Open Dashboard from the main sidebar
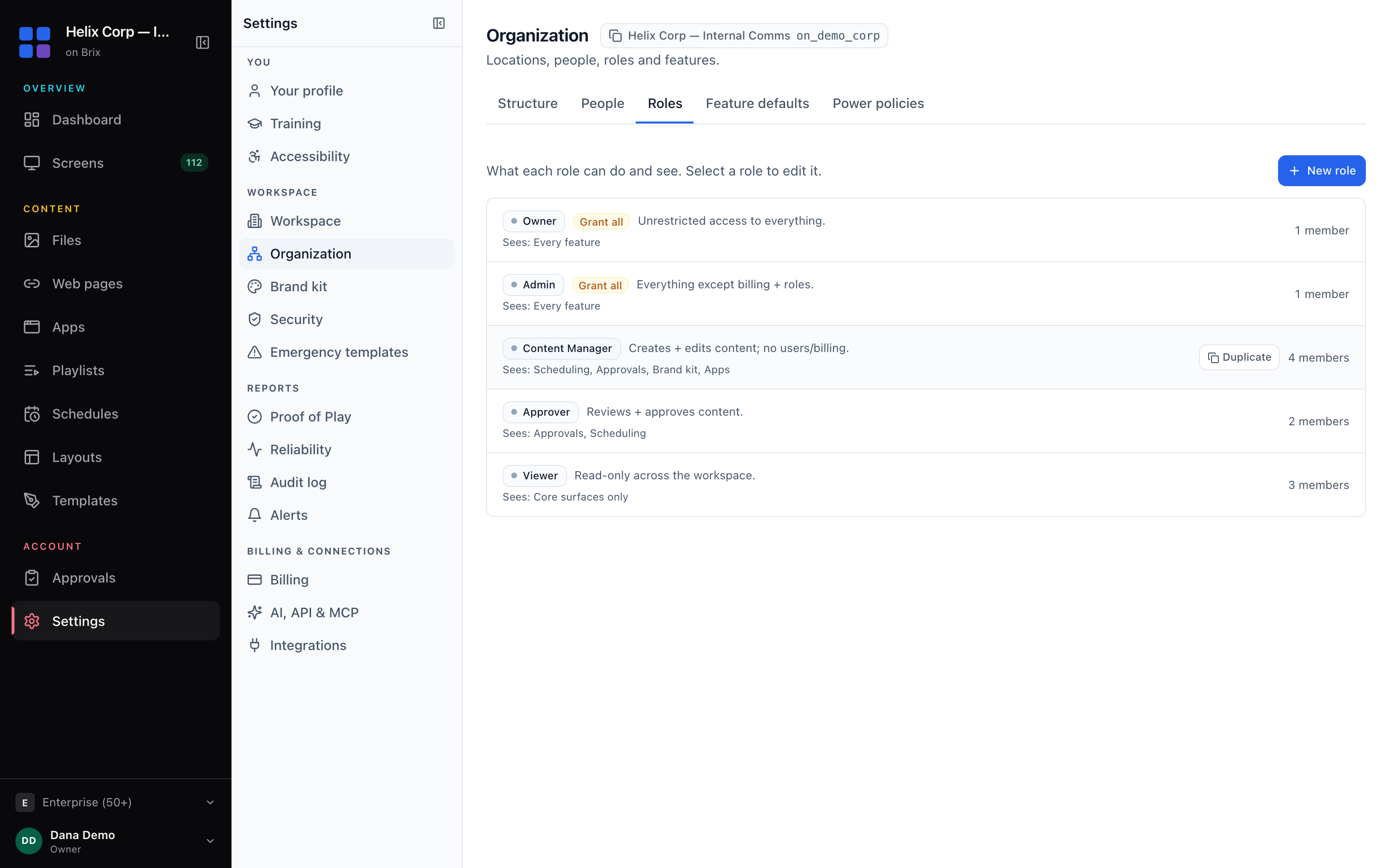 [x=115, y=120]
